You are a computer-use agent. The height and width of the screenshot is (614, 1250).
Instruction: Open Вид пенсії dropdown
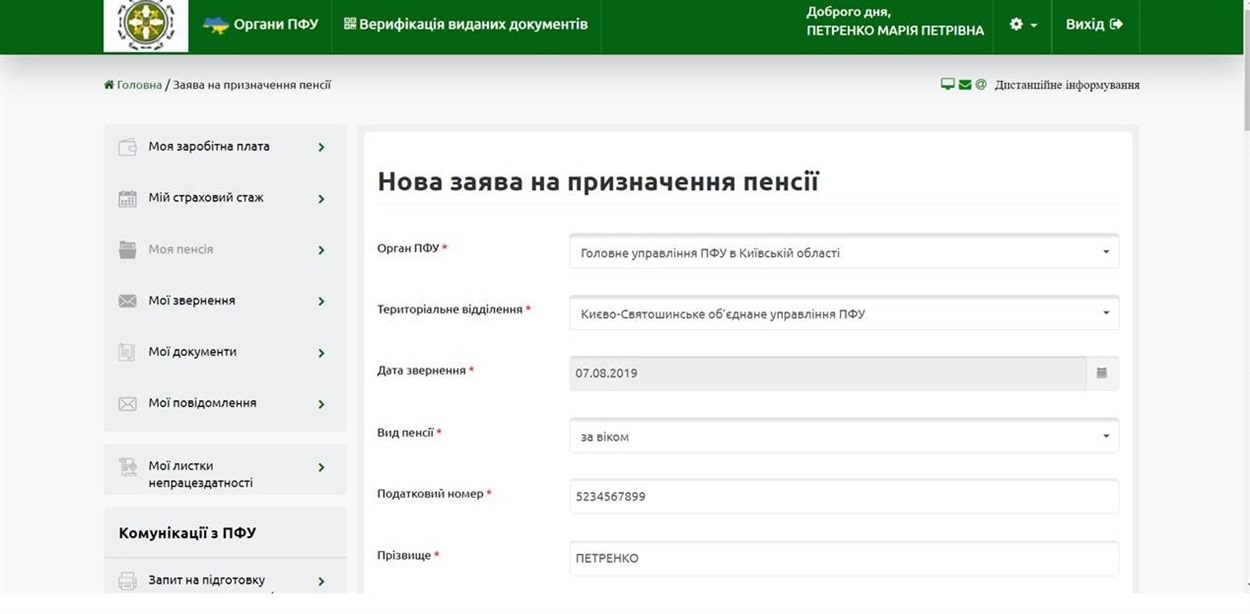pos(844,436)
